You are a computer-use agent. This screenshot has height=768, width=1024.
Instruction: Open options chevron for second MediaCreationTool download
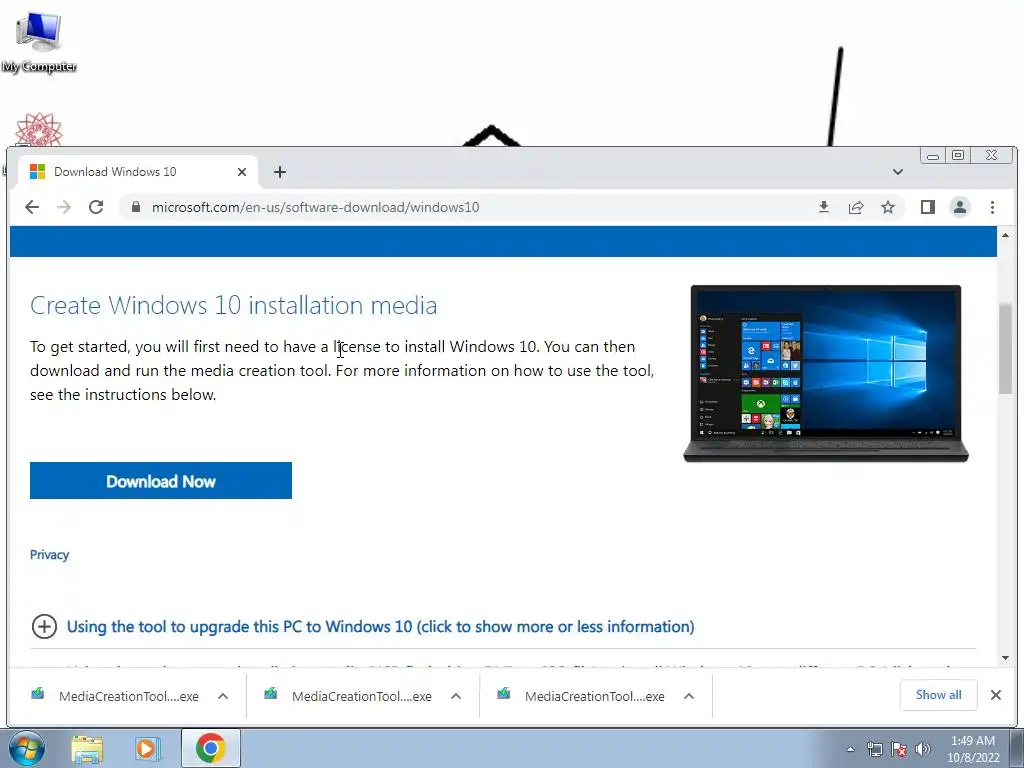pyautogui.click(x=456, y=696)
